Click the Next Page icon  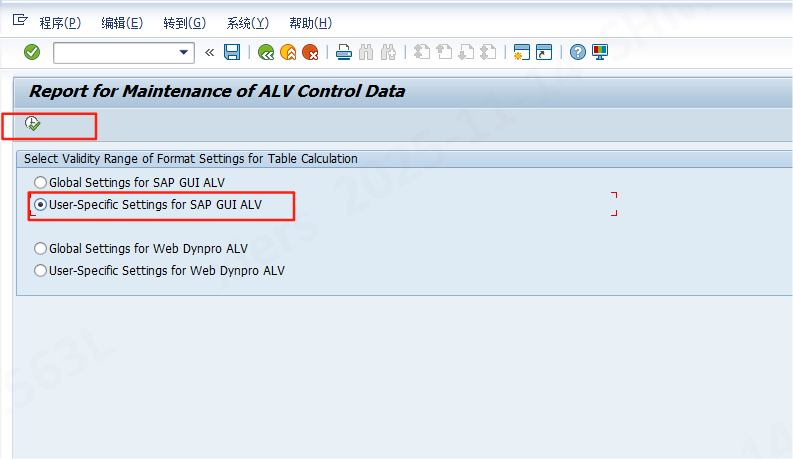coord(466,52)
